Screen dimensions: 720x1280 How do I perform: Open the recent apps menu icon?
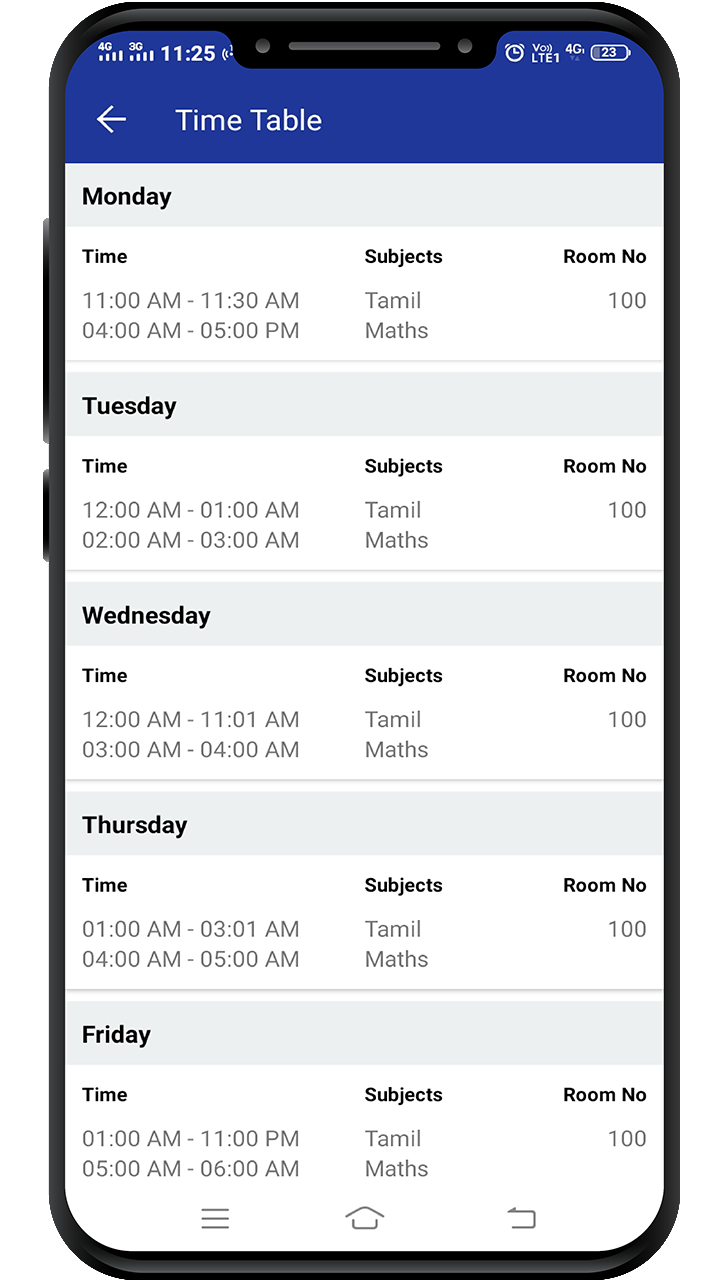(215, 1218)
